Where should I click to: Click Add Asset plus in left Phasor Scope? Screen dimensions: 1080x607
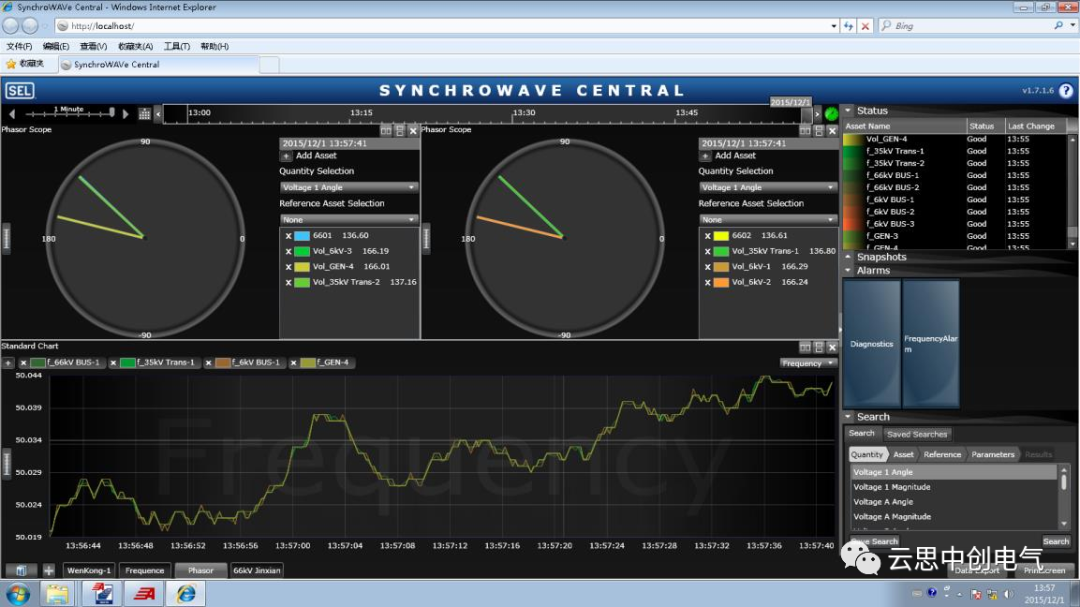pyautogui.click(x=287, y=156)
